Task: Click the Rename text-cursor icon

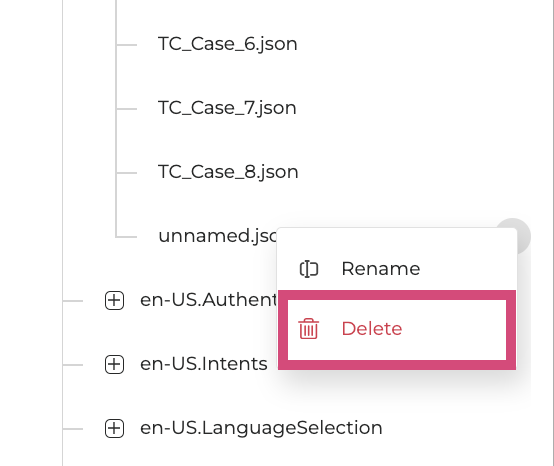Action: pyautogui.click(x=309, y=269)
